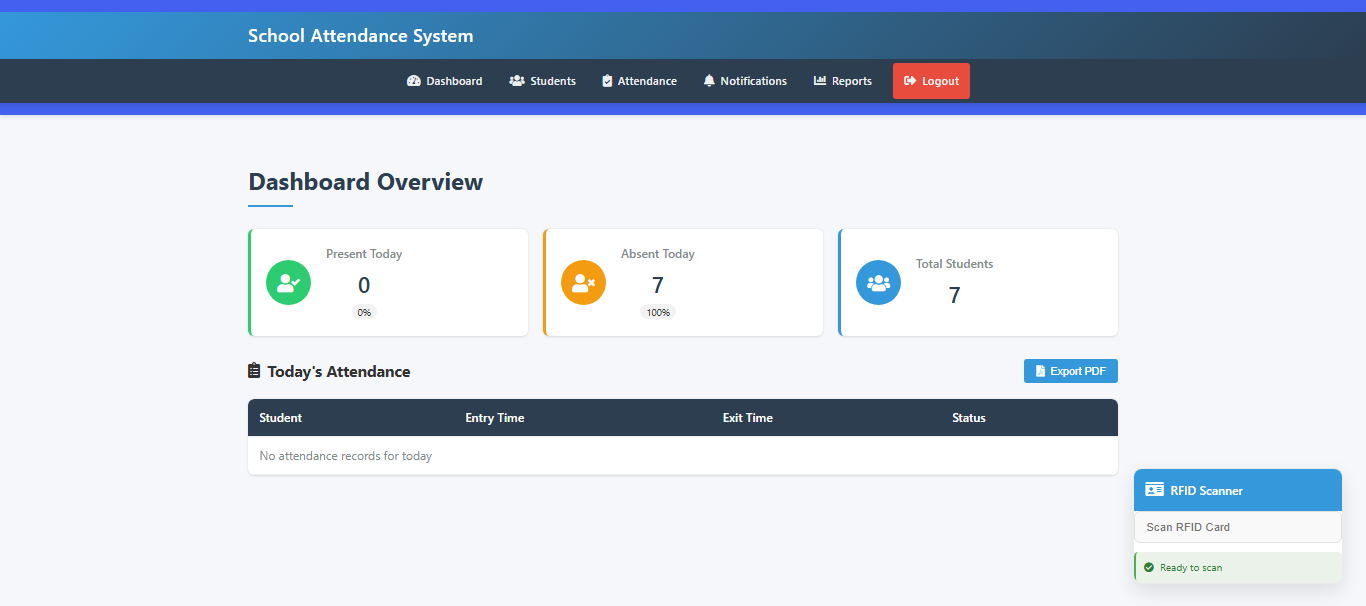Click the Status column header
The image size is (1366, 606).
[969, 418]
